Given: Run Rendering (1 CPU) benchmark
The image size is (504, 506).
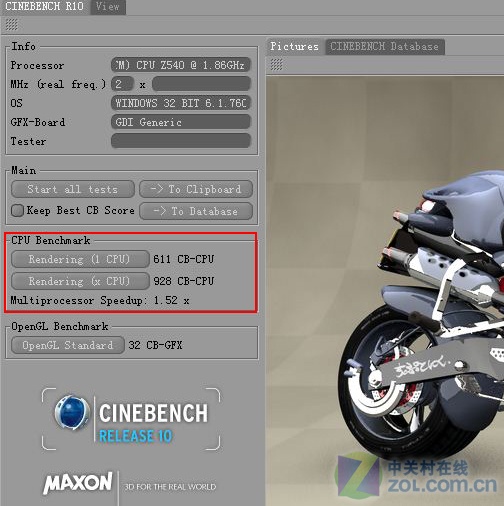Looking at the screenshot, I should point(80,259).
